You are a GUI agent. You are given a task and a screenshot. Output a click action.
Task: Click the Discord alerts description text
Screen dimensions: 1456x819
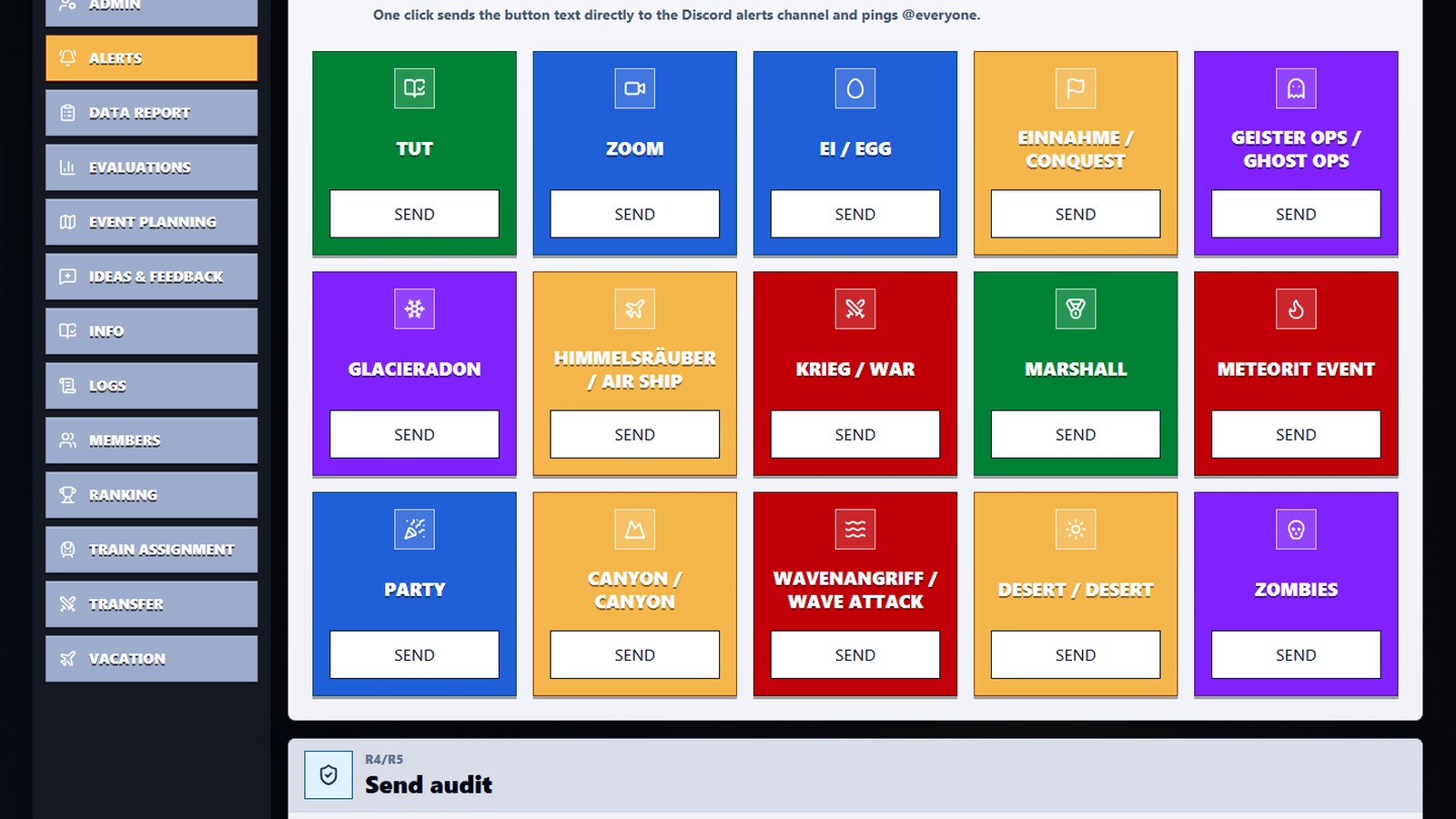pos(676,15)
